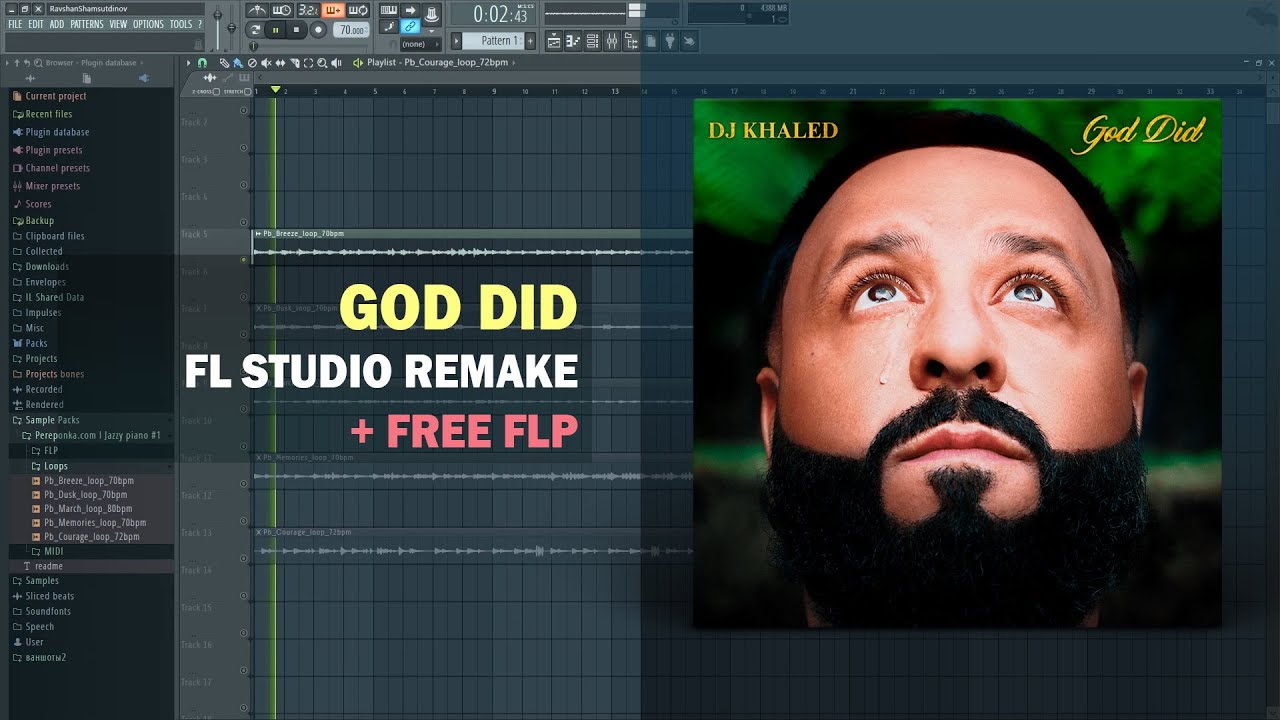Expand the Recent files browser folder

(49, 114)
